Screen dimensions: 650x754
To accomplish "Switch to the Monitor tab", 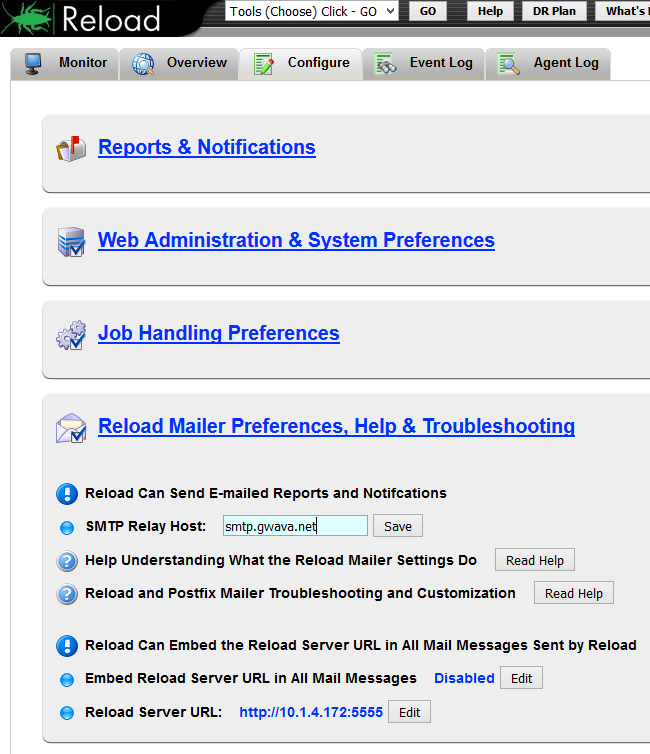I will 64,63.
